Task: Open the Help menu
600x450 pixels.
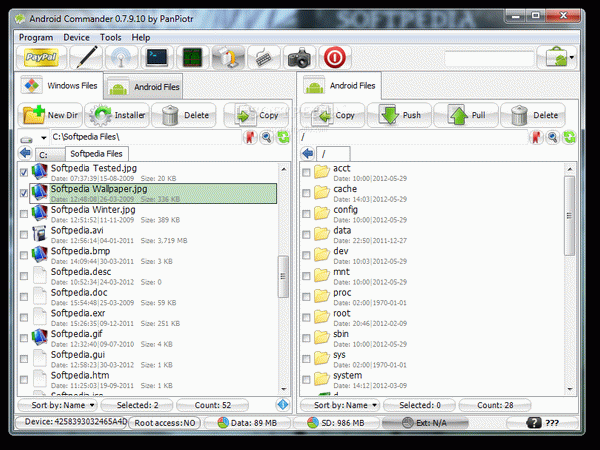Action: pyautogui.click(x=141, y=38)
